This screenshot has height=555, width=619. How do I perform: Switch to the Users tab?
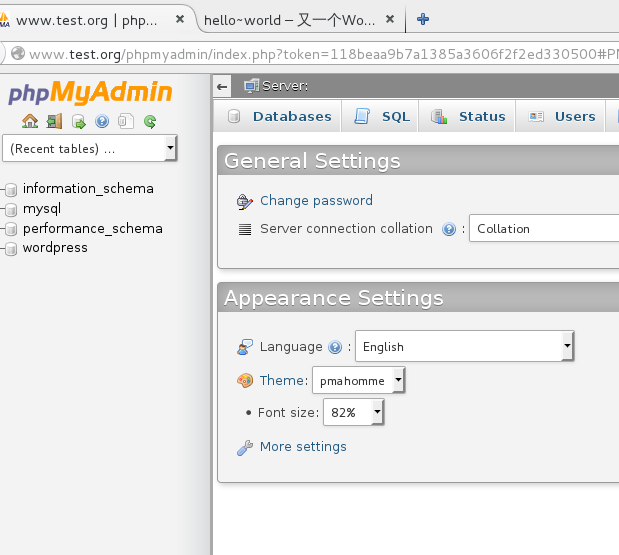point(561,116)
